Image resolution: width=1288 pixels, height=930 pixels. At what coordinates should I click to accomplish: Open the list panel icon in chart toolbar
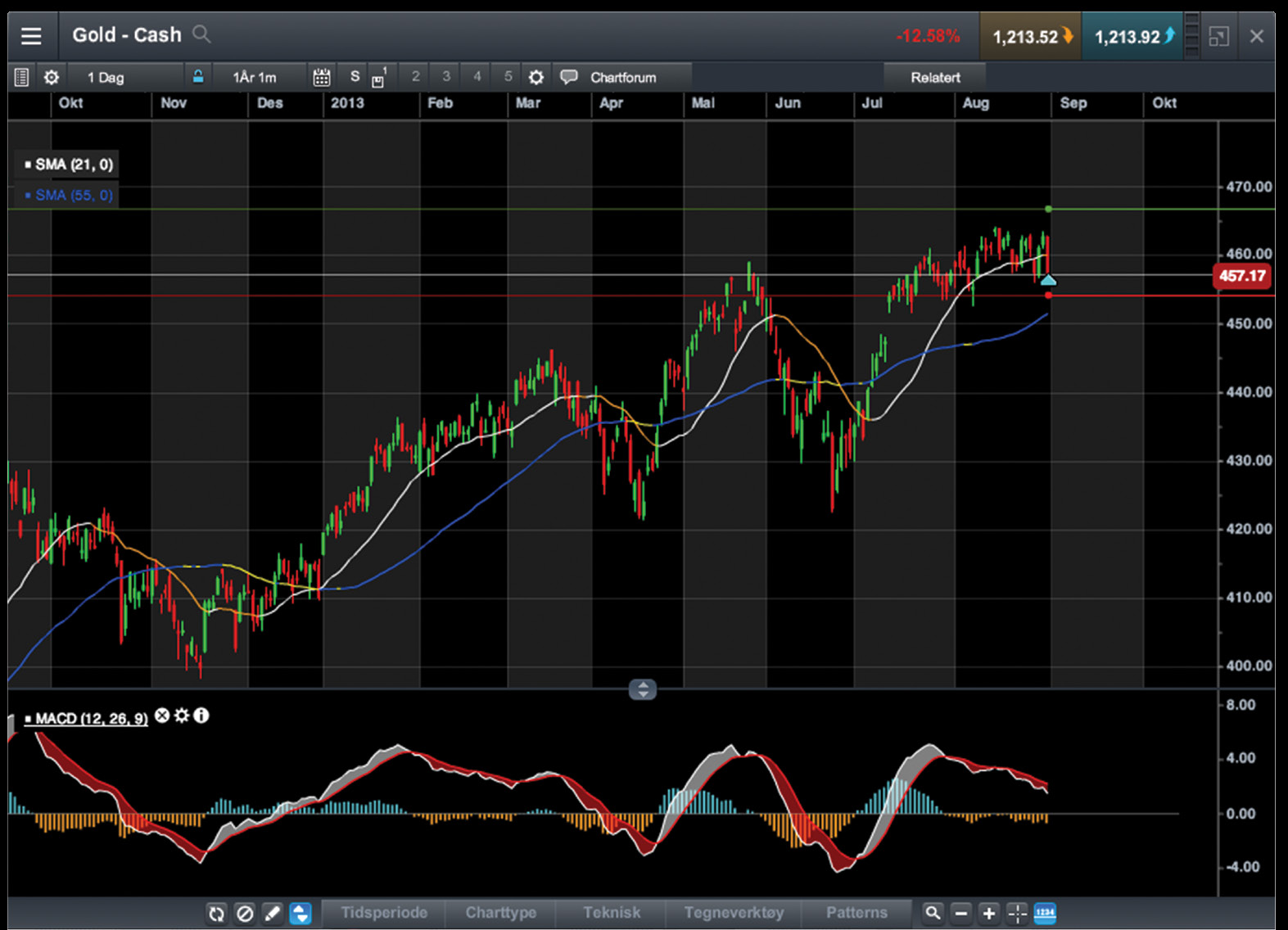[x=22, y=77]
